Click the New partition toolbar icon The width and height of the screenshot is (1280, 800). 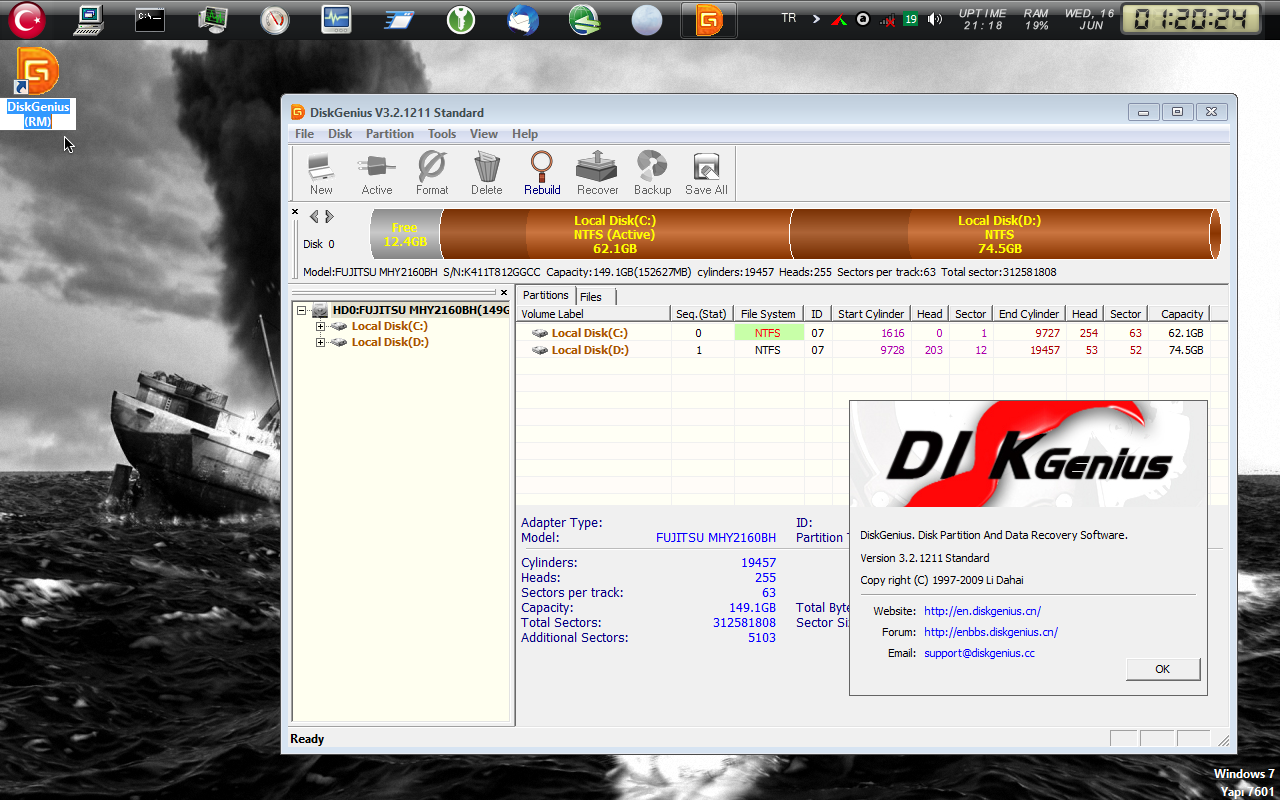[x=321, y=173]
